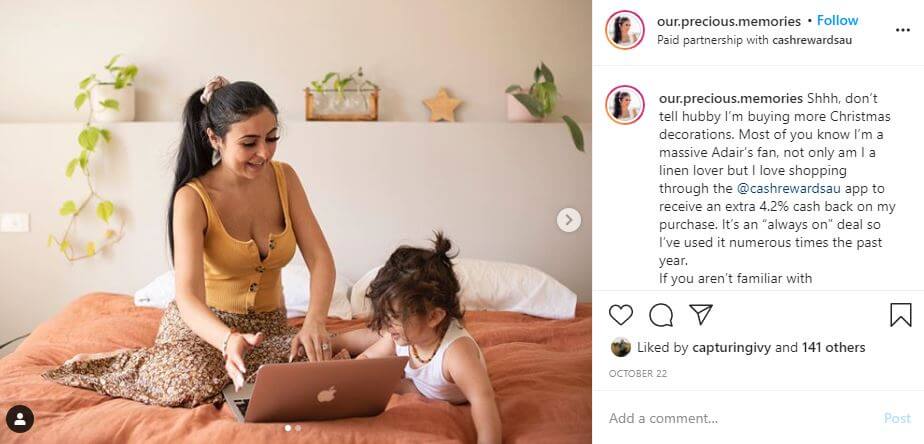Select second carousel dot indicator
Image resolution: width=924 pixels, height=444 pixels.
click(x=298, y=428)
